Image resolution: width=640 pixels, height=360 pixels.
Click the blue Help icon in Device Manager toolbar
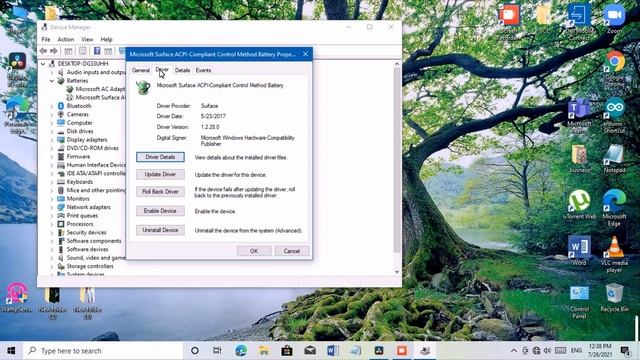tap(97, 51)
